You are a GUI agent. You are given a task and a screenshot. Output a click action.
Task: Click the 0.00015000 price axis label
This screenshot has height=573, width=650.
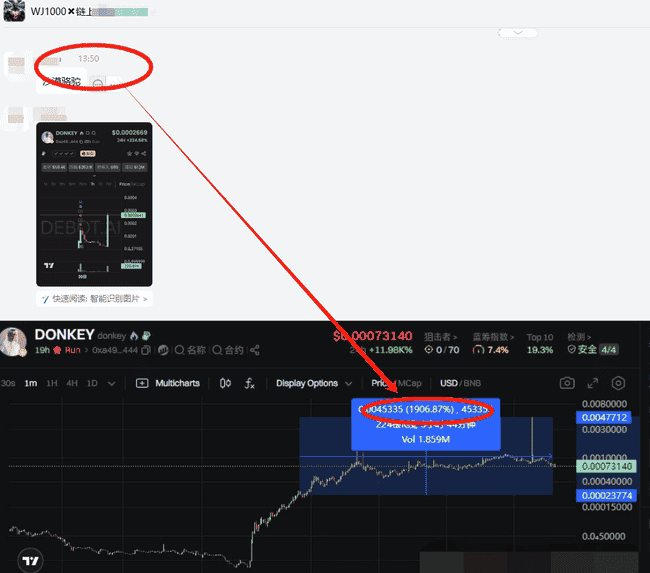607,507
